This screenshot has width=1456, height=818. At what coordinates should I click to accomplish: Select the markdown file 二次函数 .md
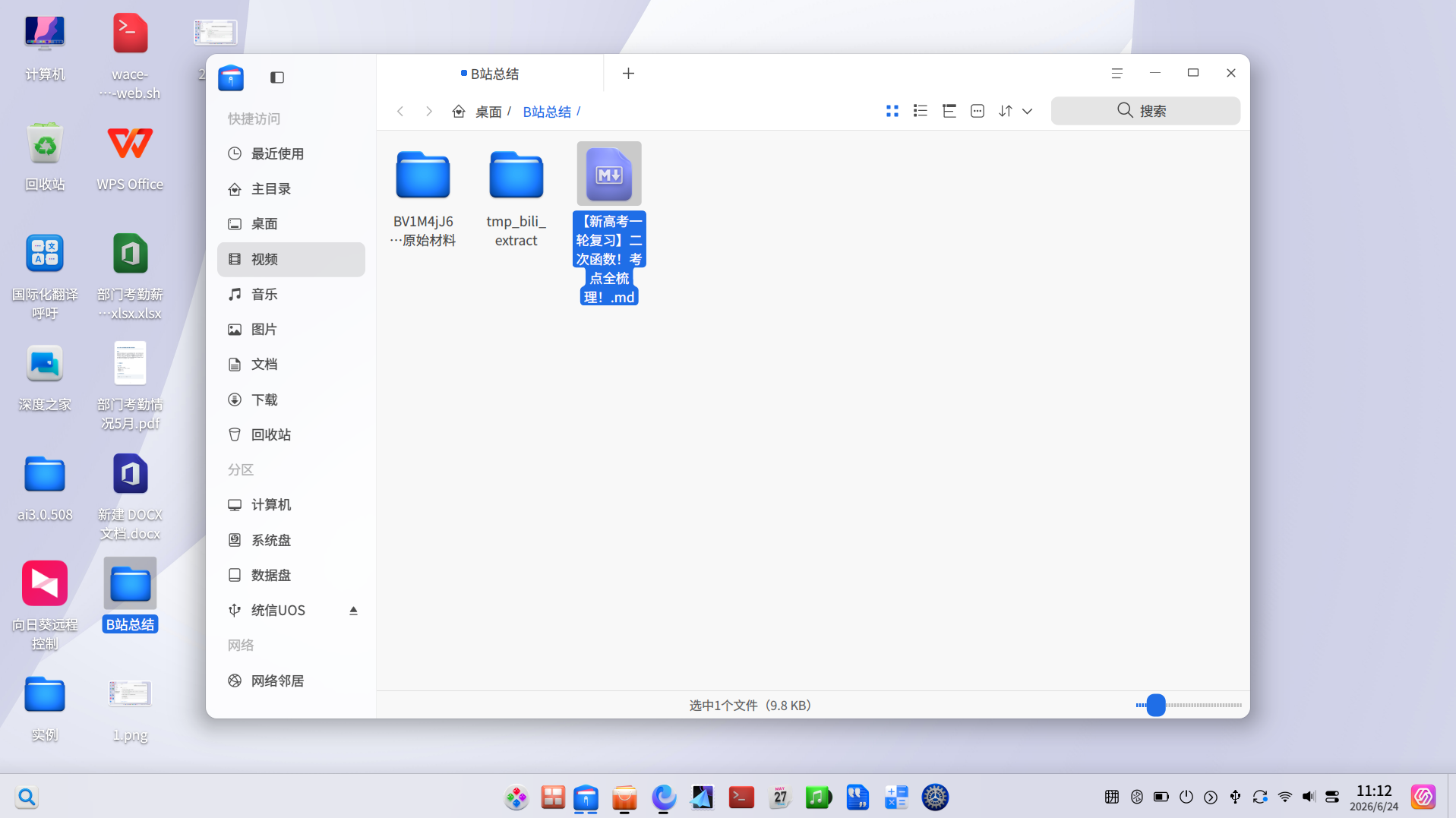pos(609,223)
